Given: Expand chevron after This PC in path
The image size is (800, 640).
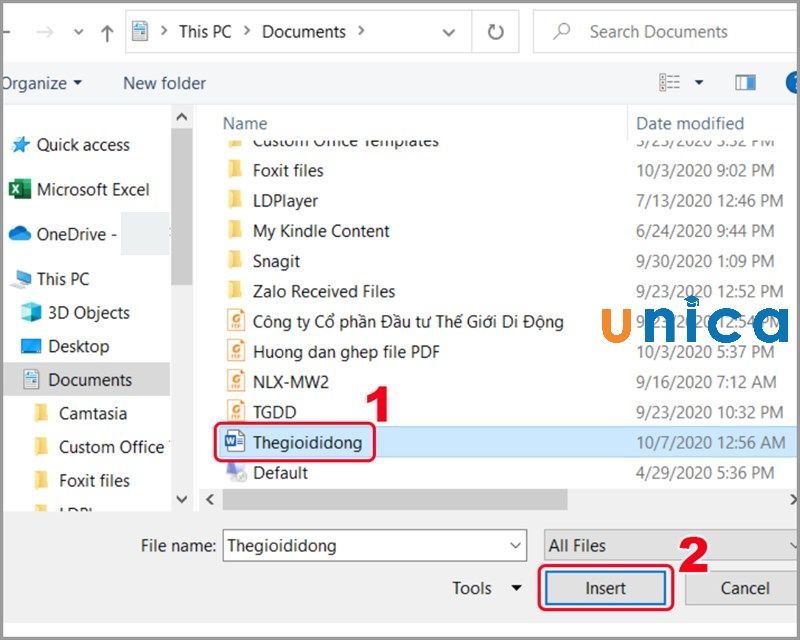Looking at the screenshot, I should tap(247, 31).
